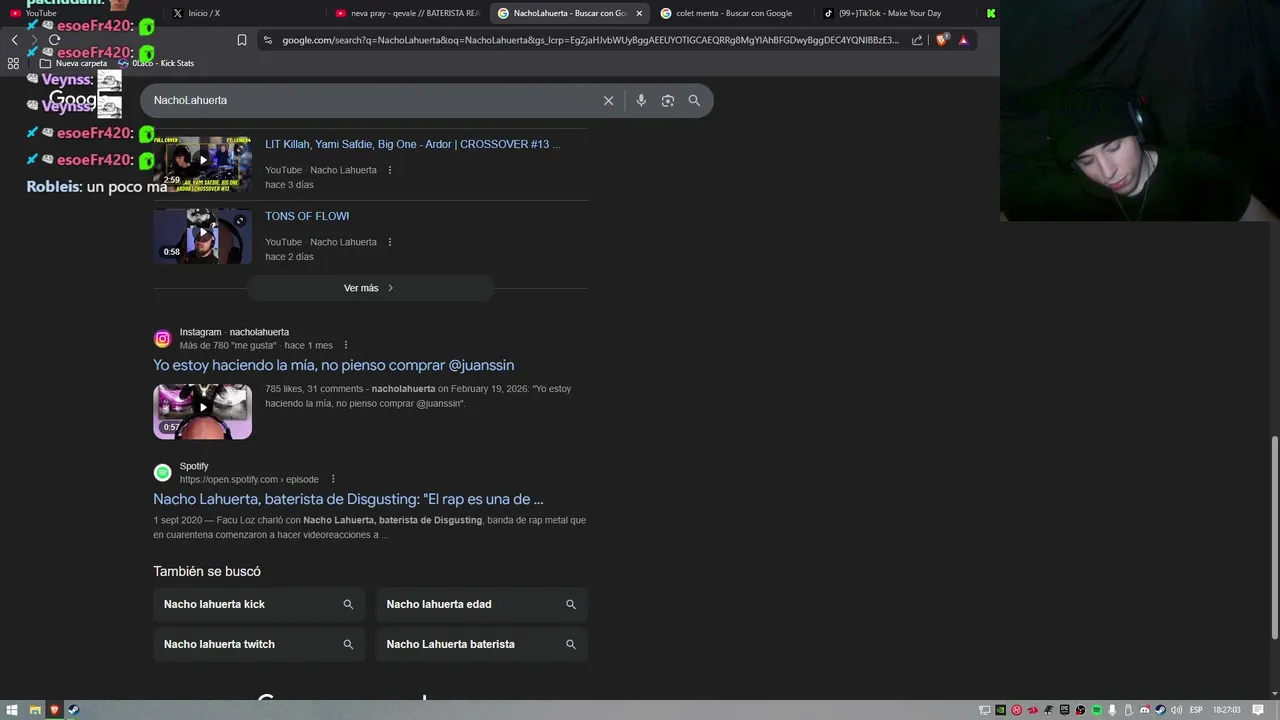Play the Instagram reel thumbnail
Image resolution: width=1280 pixels, height=720 pixels.
coord(203,411)
